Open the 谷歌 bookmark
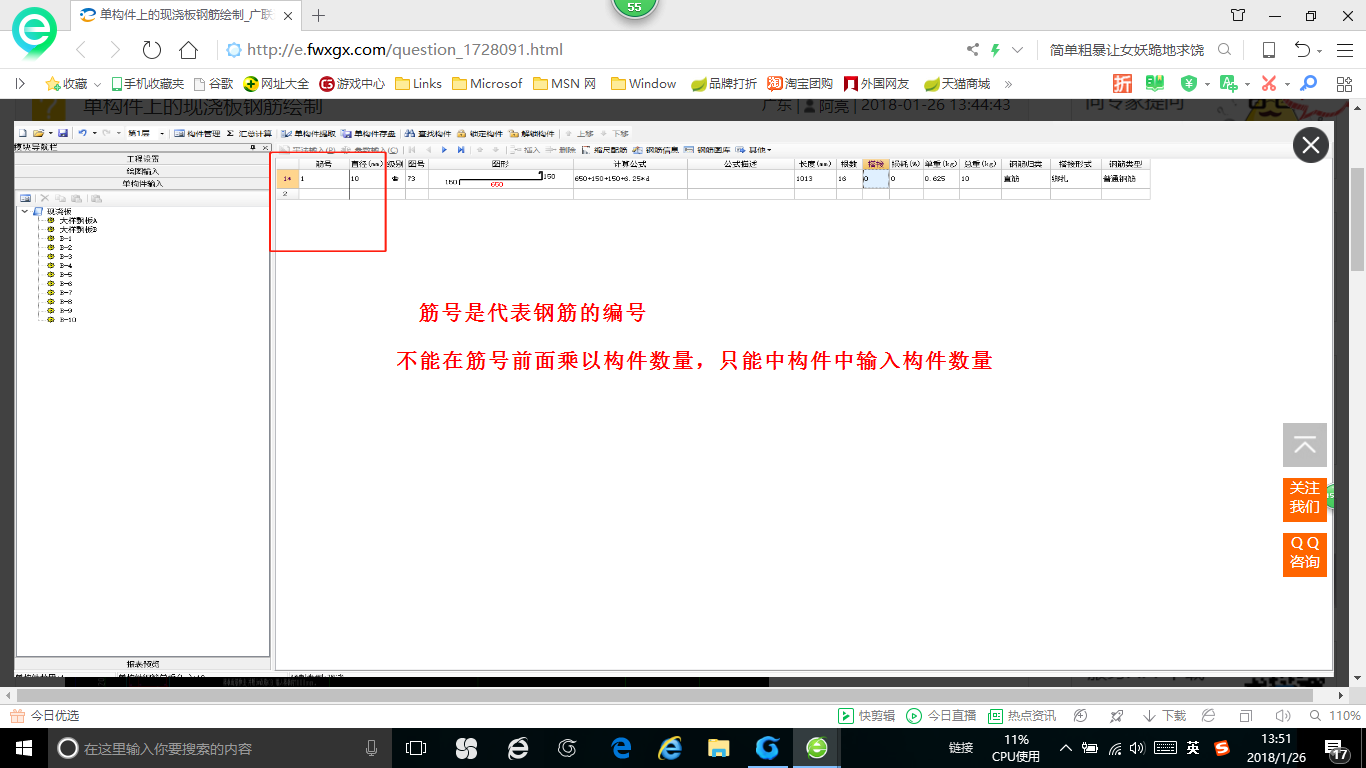 click(x=213, y=84)
